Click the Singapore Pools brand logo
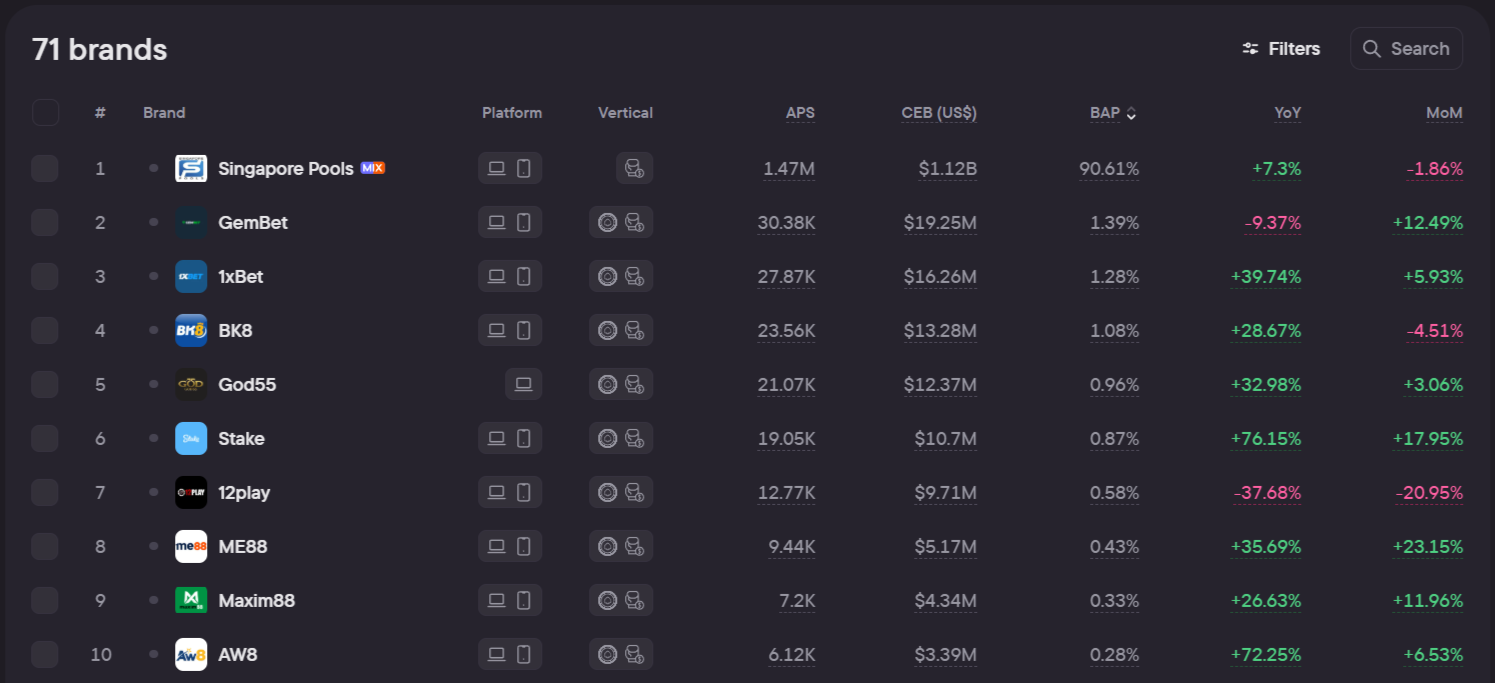Screen dimensions: 1495x683 (x=191, y=168)
